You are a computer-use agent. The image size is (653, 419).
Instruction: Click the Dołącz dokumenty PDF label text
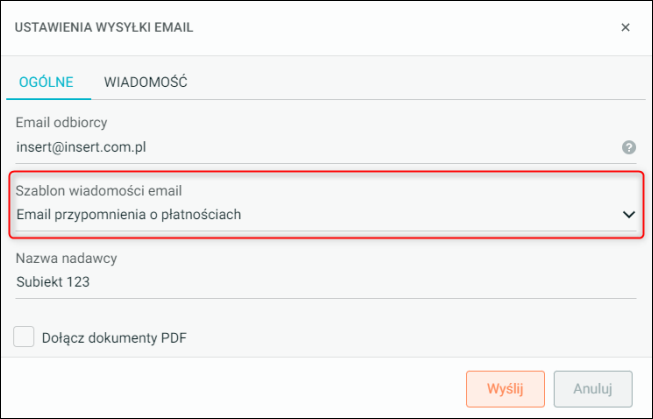[x=114, y=338]
